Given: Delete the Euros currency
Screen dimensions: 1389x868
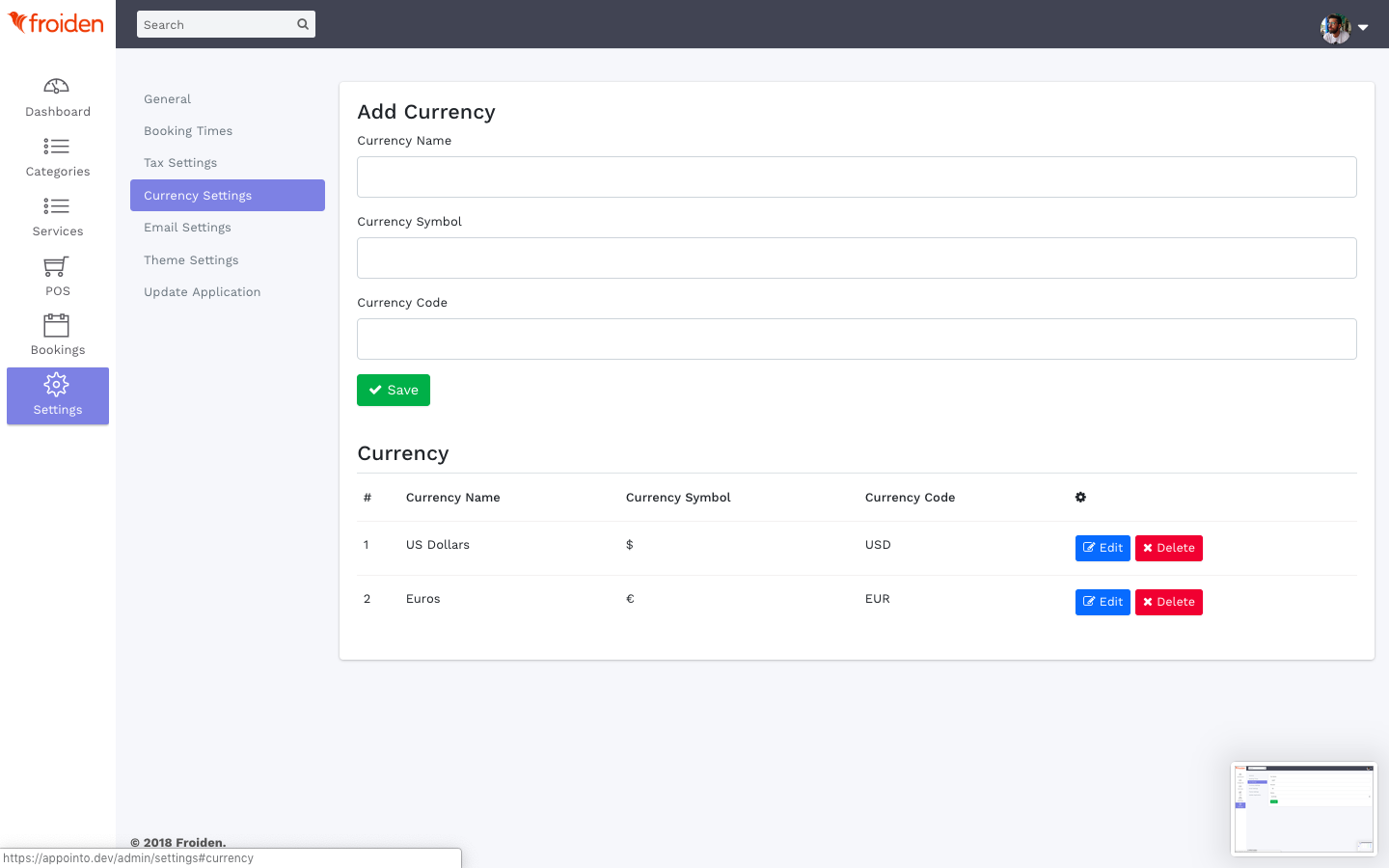Looking at the screenshot, I should pos(1168,602).
